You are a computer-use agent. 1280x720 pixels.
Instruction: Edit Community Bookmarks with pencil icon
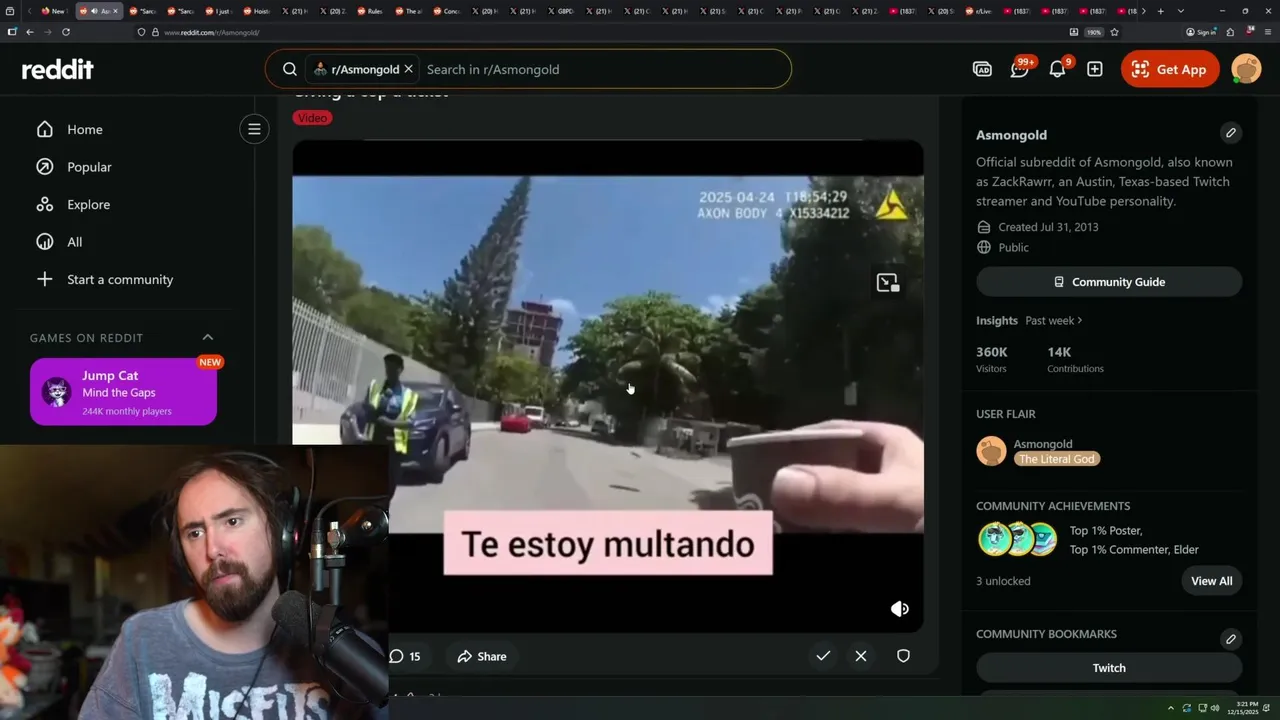(x=1231, y=638)
